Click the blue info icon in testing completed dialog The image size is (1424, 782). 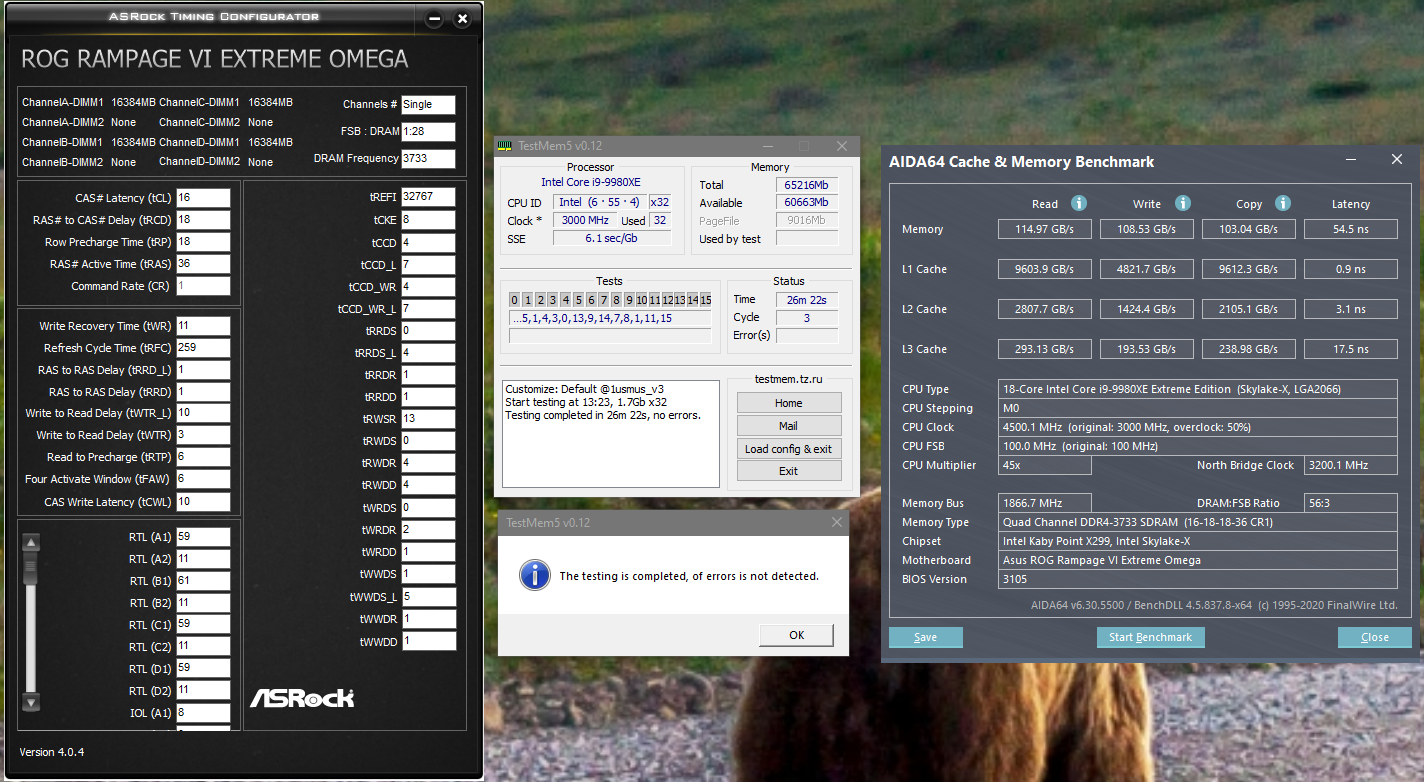pyautogui.click(x=536, y=575)
